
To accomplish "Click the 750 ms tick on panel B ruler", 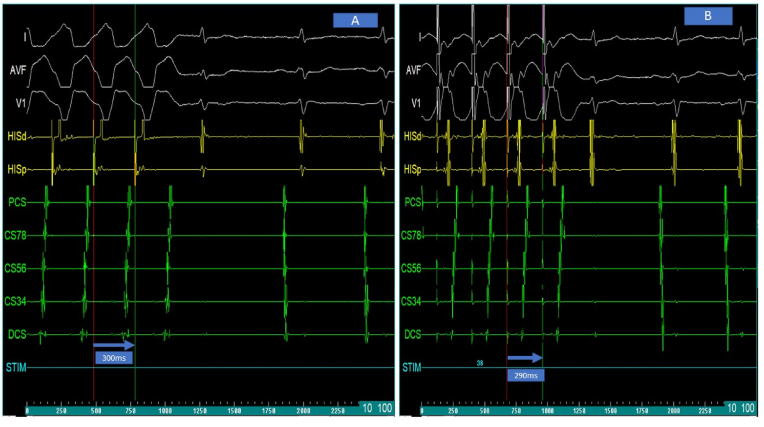I will click(516, 411).
